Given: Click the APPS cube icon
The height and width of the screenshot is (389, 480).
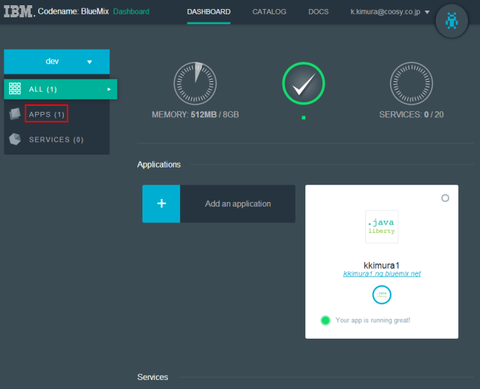Looking at the screenshot, I should point(15,114).
